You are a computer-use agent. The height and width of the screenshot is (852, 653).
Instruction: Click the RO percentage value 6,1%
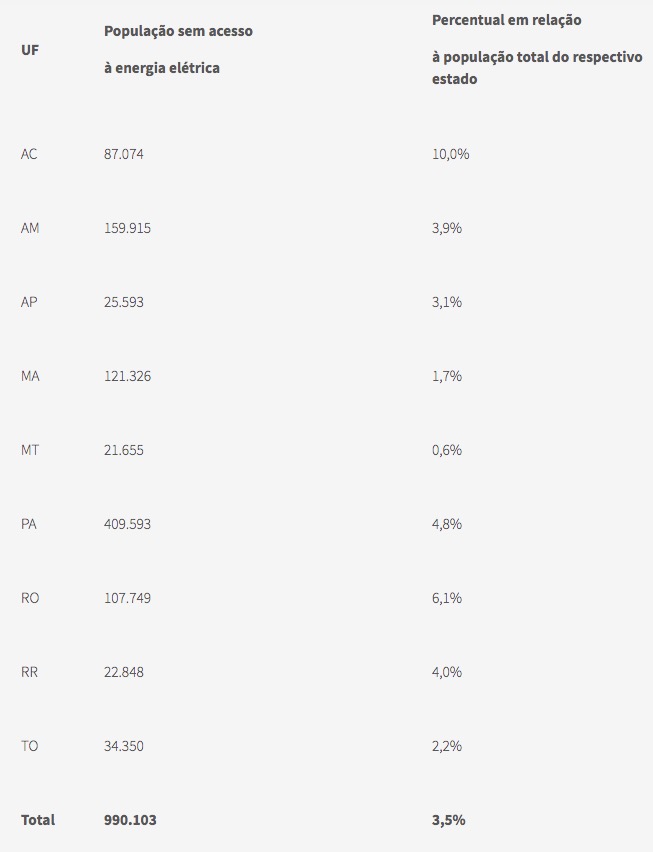click(446, 598)
